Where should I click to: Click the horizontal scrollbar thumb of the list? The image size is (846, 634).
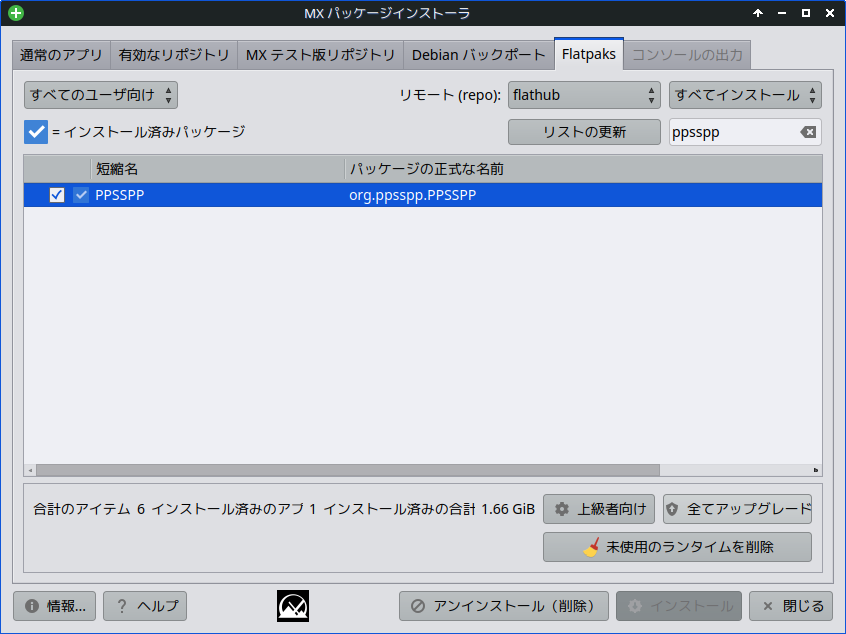pyautogui.click(x=348, y=470)
